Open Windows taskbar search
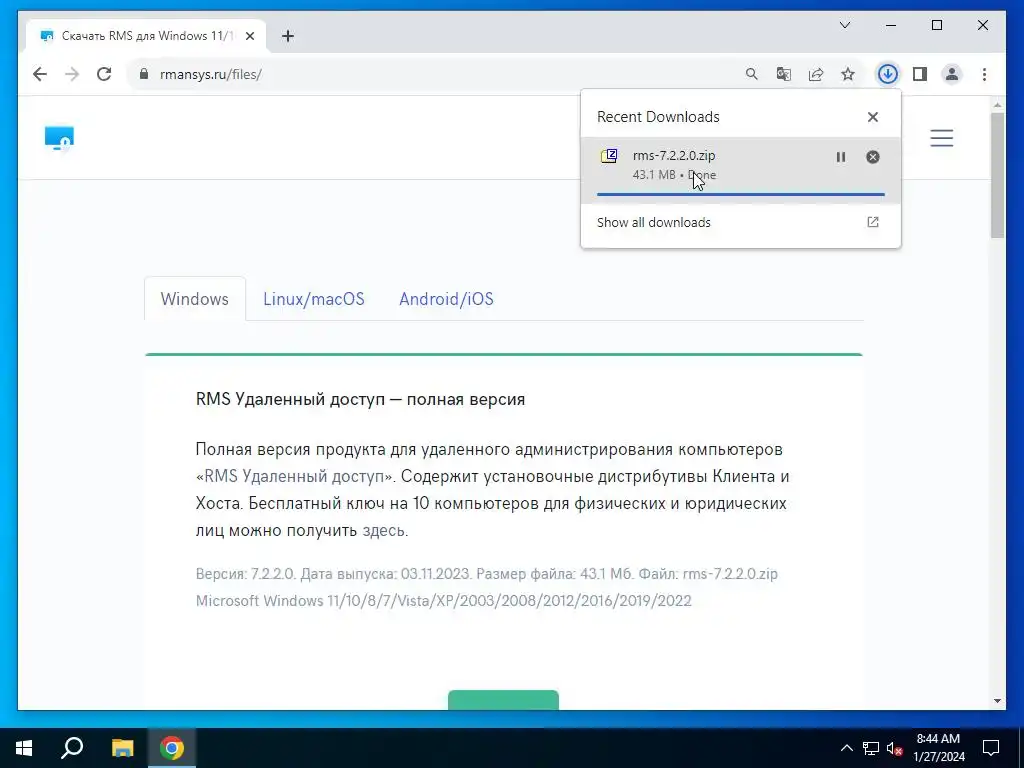Screen dimensions: 1024x768 pyautogui.click(x=72, y=748)
